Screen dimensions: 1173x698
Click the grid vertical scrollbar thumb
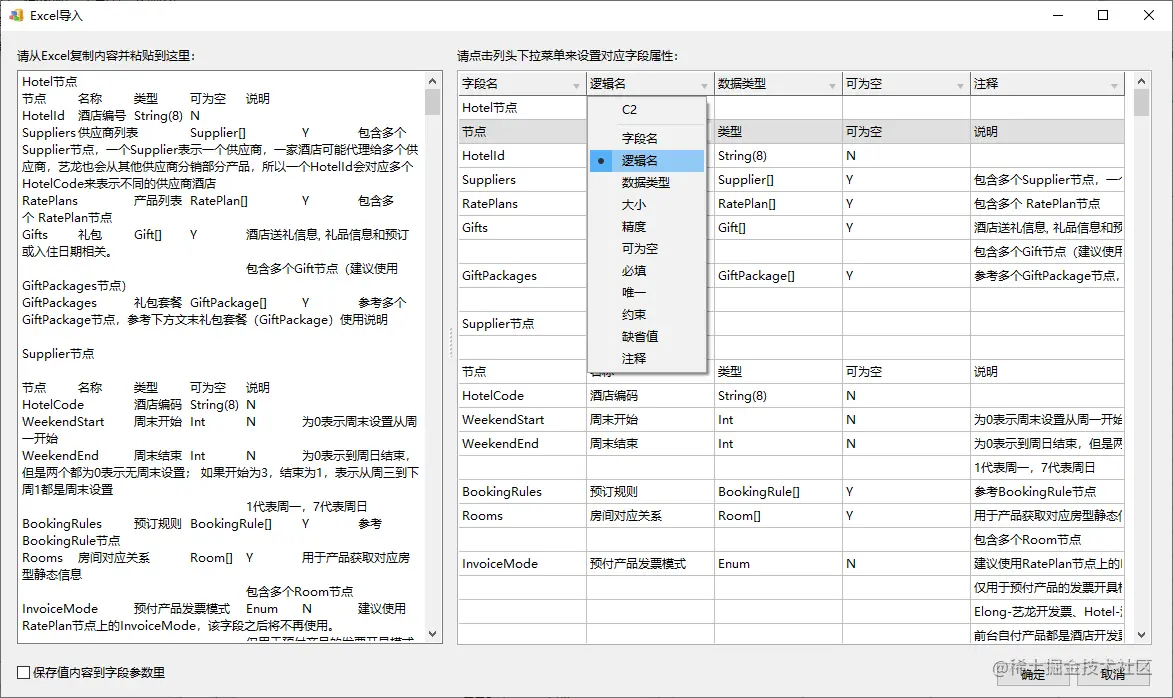tap(1141, 102)
